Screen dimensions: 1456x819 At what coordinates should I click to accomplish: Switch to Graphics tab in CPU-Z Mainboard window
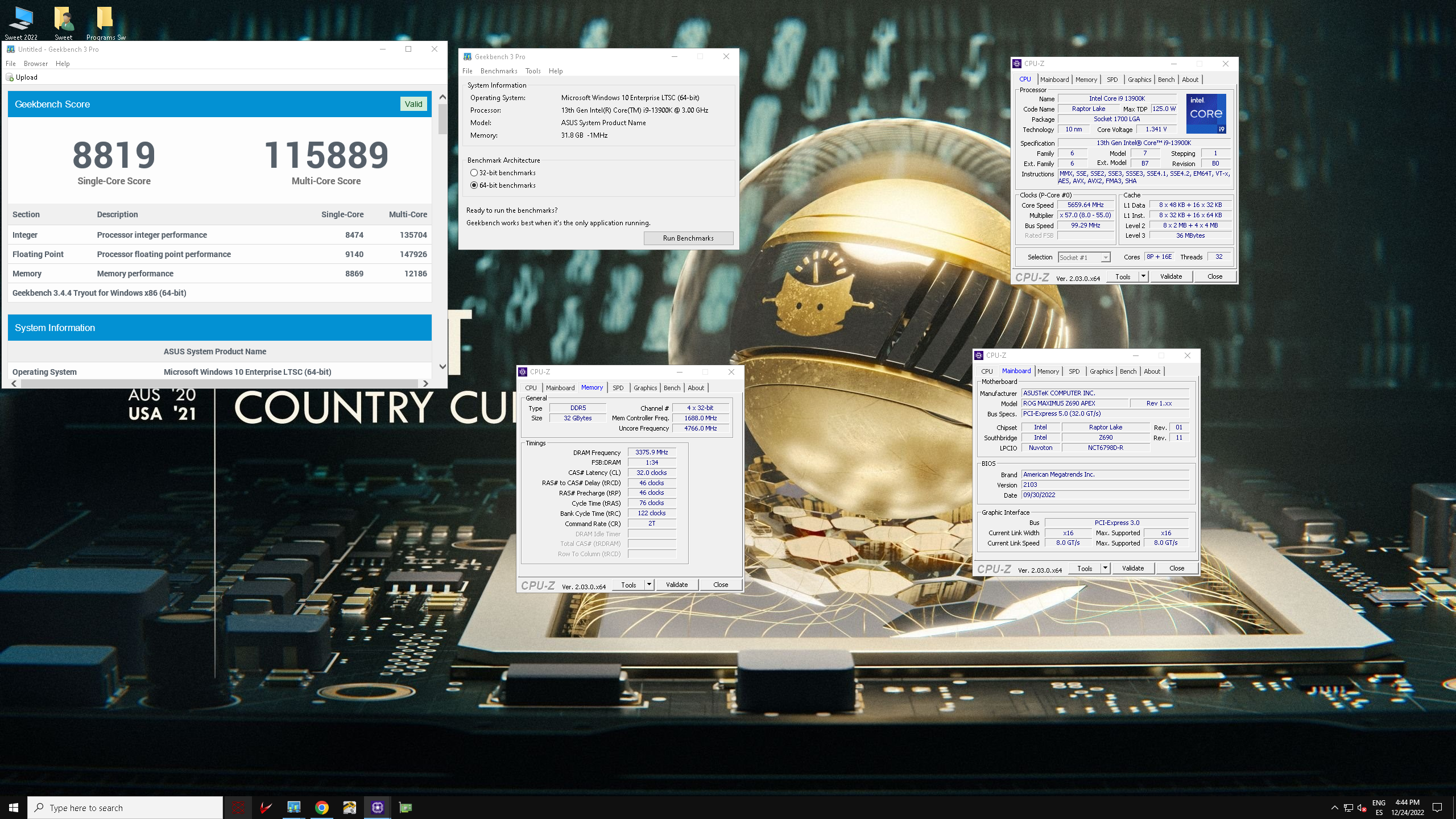click(1102, 371)
